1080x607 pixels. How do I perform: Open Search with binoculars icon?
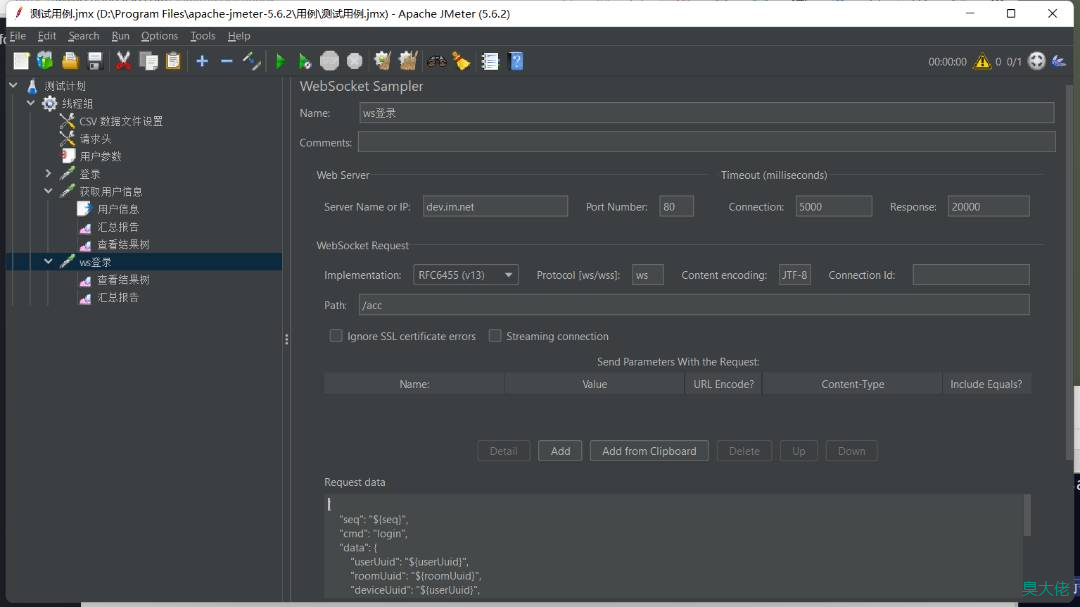[x=436, y=61]
